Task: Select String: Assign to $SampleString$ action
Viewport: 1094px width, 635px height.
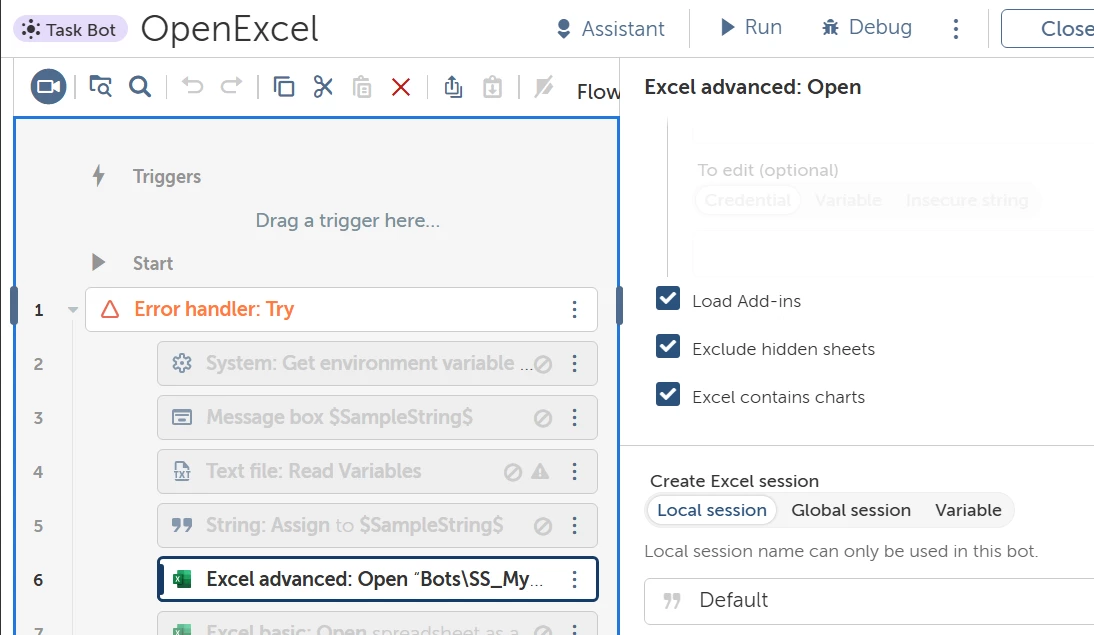Action: coord(377,525)
